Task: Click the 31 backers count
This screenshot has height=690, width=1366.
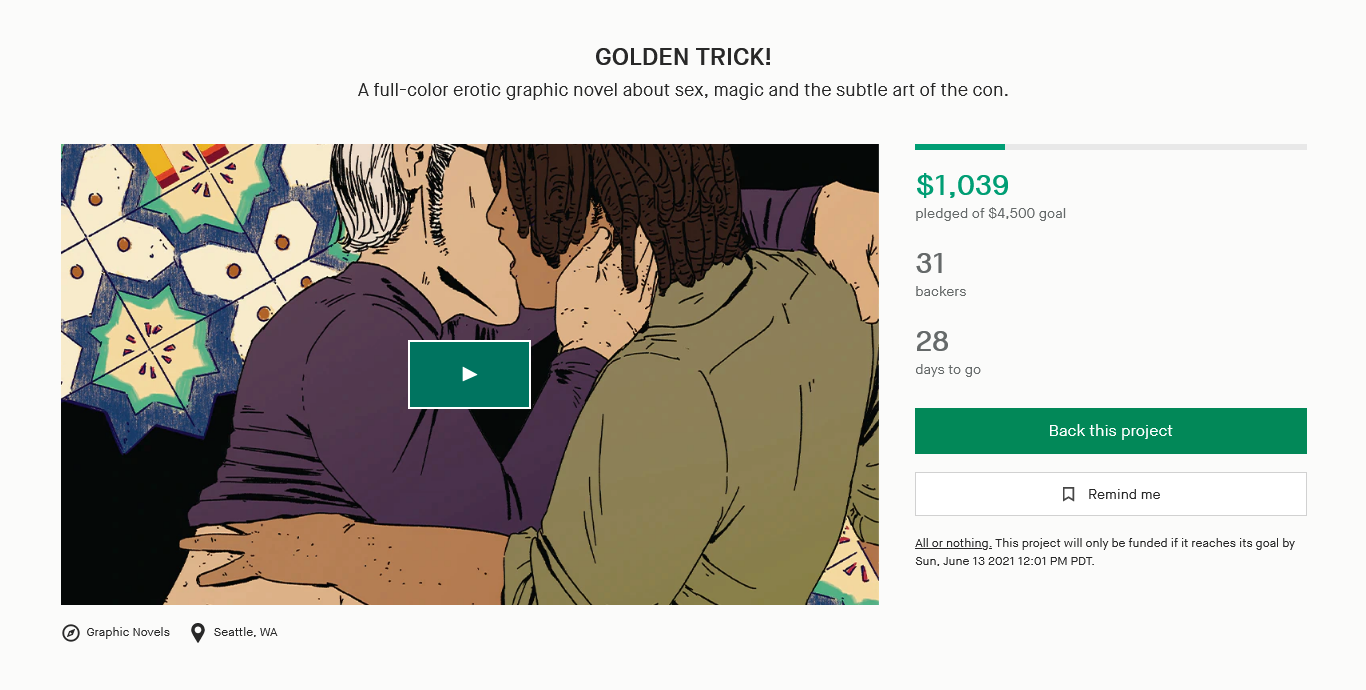Action: pyautogui.click(x=930, y=263)
